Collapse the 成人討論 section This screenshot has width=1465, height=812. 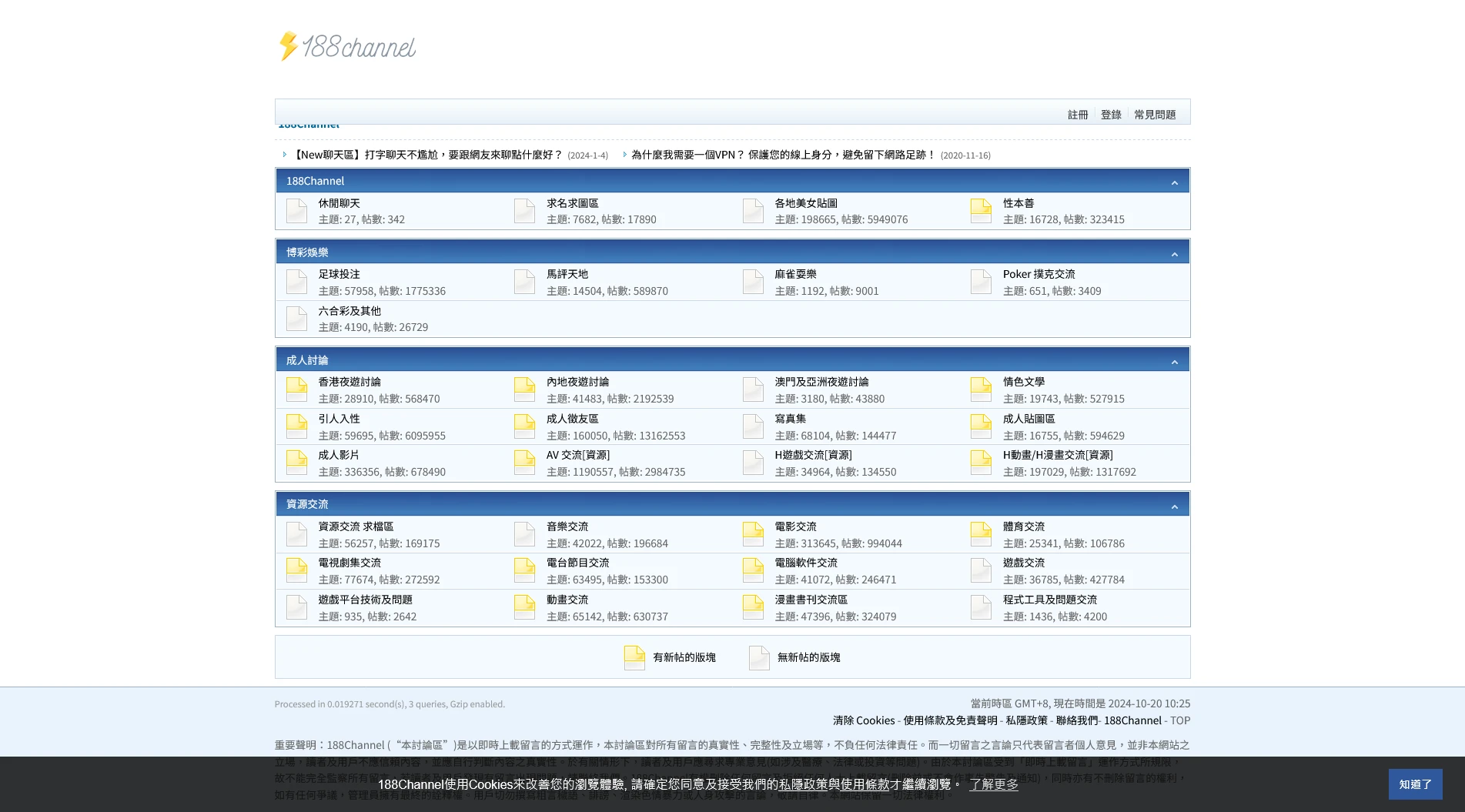pyautogui.click(x=1174, y=362)
